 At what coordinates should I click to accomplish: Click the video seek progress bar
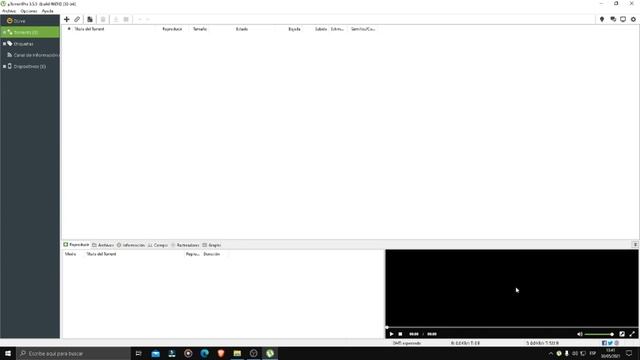[x=512, y=327]
